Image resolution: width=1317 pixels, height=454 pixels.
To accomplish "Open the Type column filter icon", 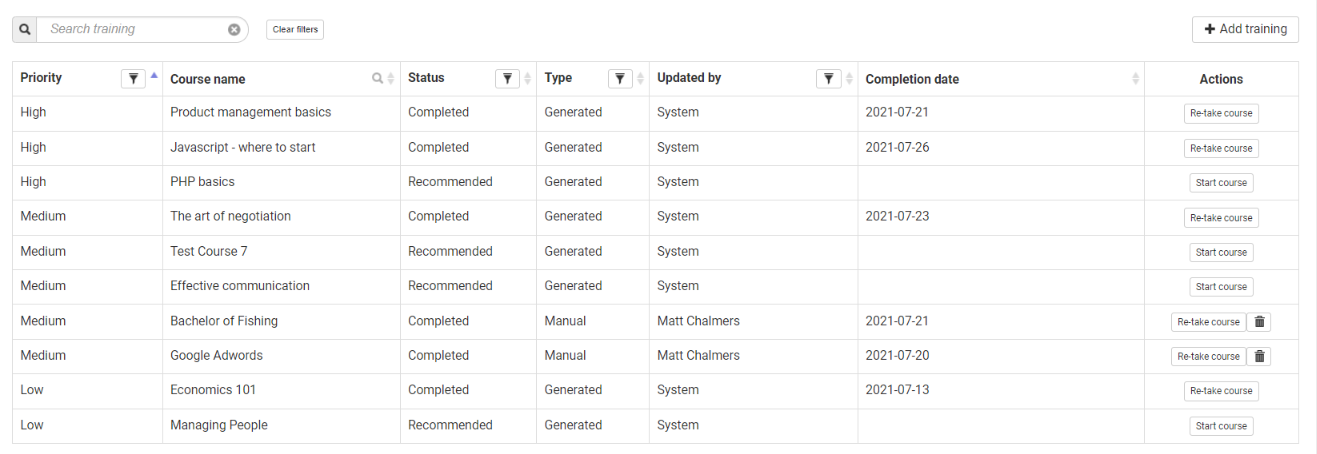I will tap(620, 79).
